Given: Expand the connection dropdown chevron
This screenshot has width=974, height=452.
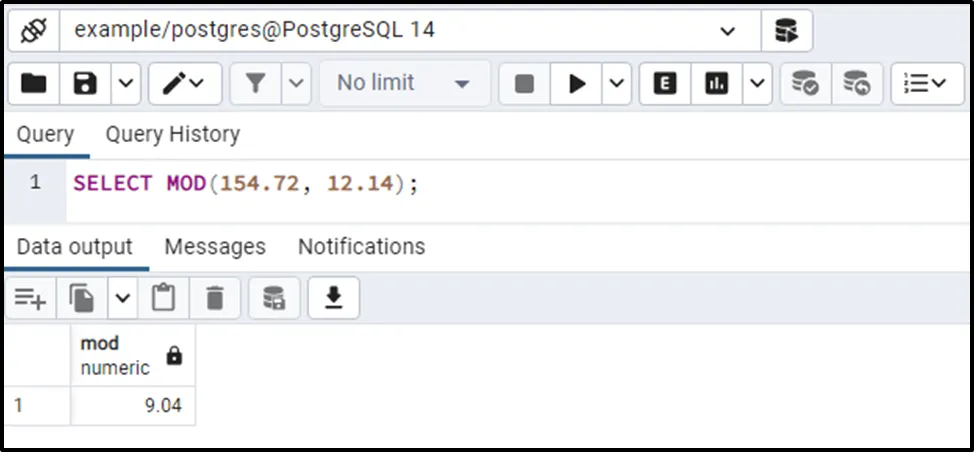Looking at the screenshot, I should 727,30.
